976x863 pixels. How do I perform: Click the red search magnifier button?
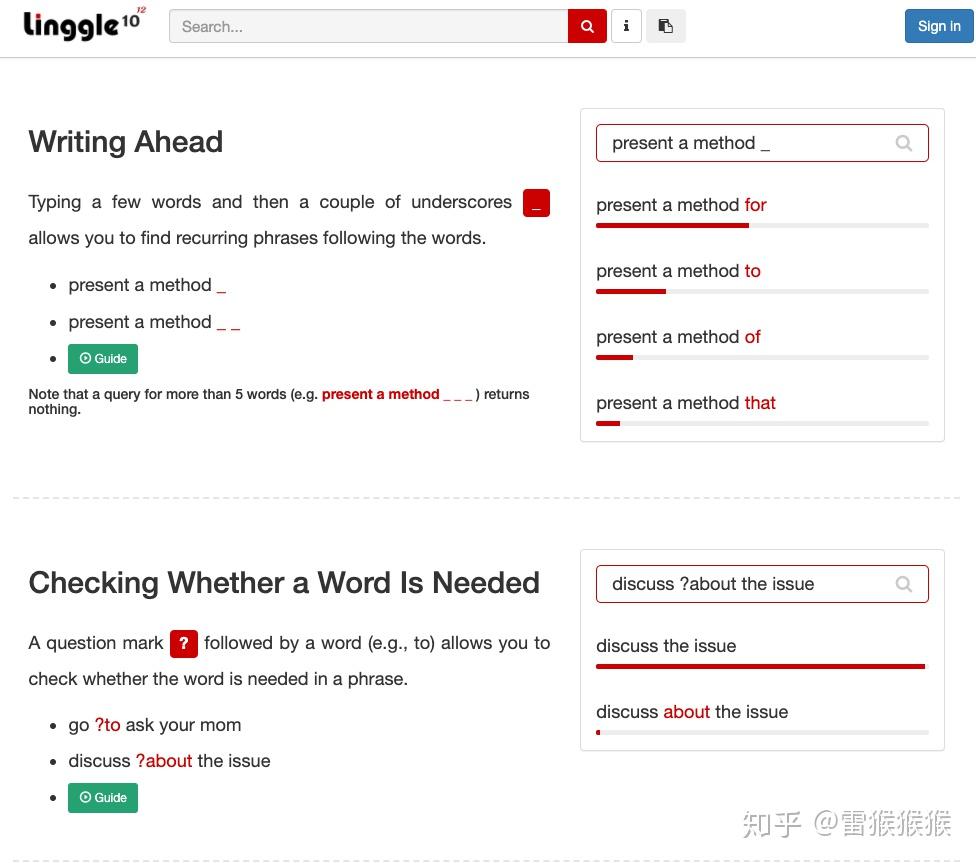click(x=587, y=26)
